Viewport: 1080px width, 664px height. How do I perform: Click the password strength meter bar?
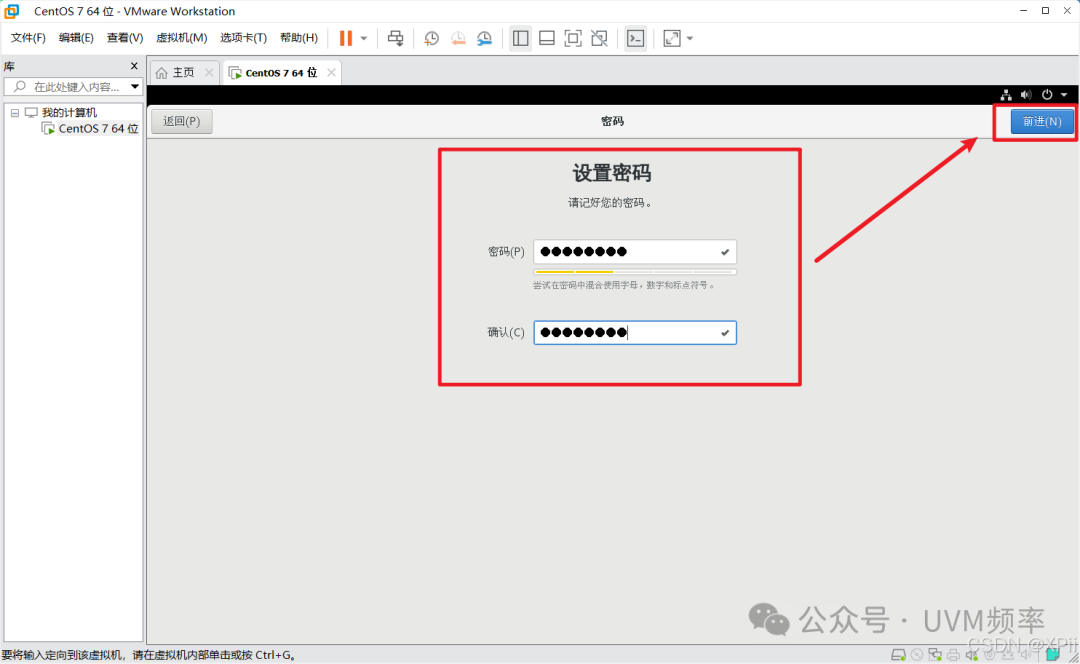[x=635, y=271]
